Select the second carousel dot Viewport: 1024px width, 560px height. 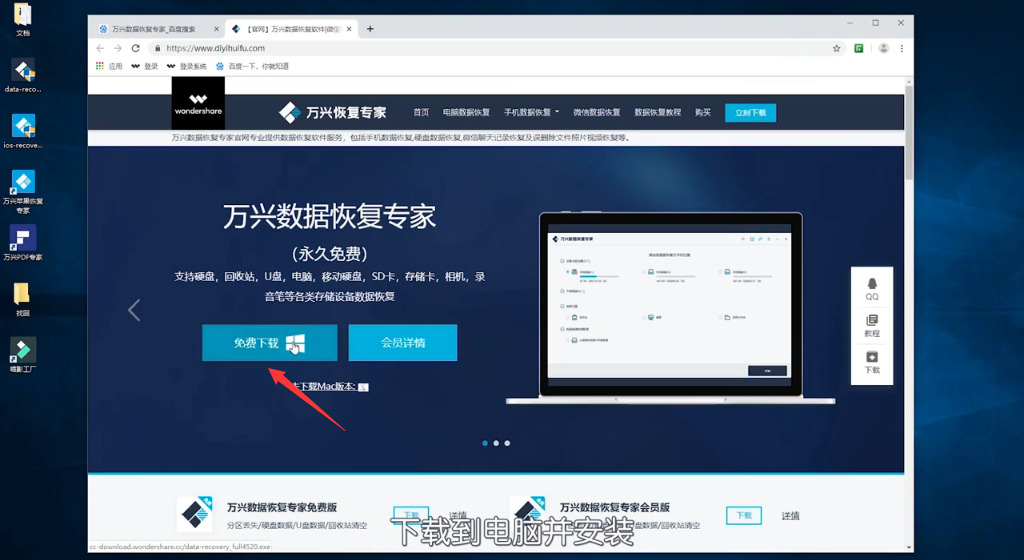[496, 443]
